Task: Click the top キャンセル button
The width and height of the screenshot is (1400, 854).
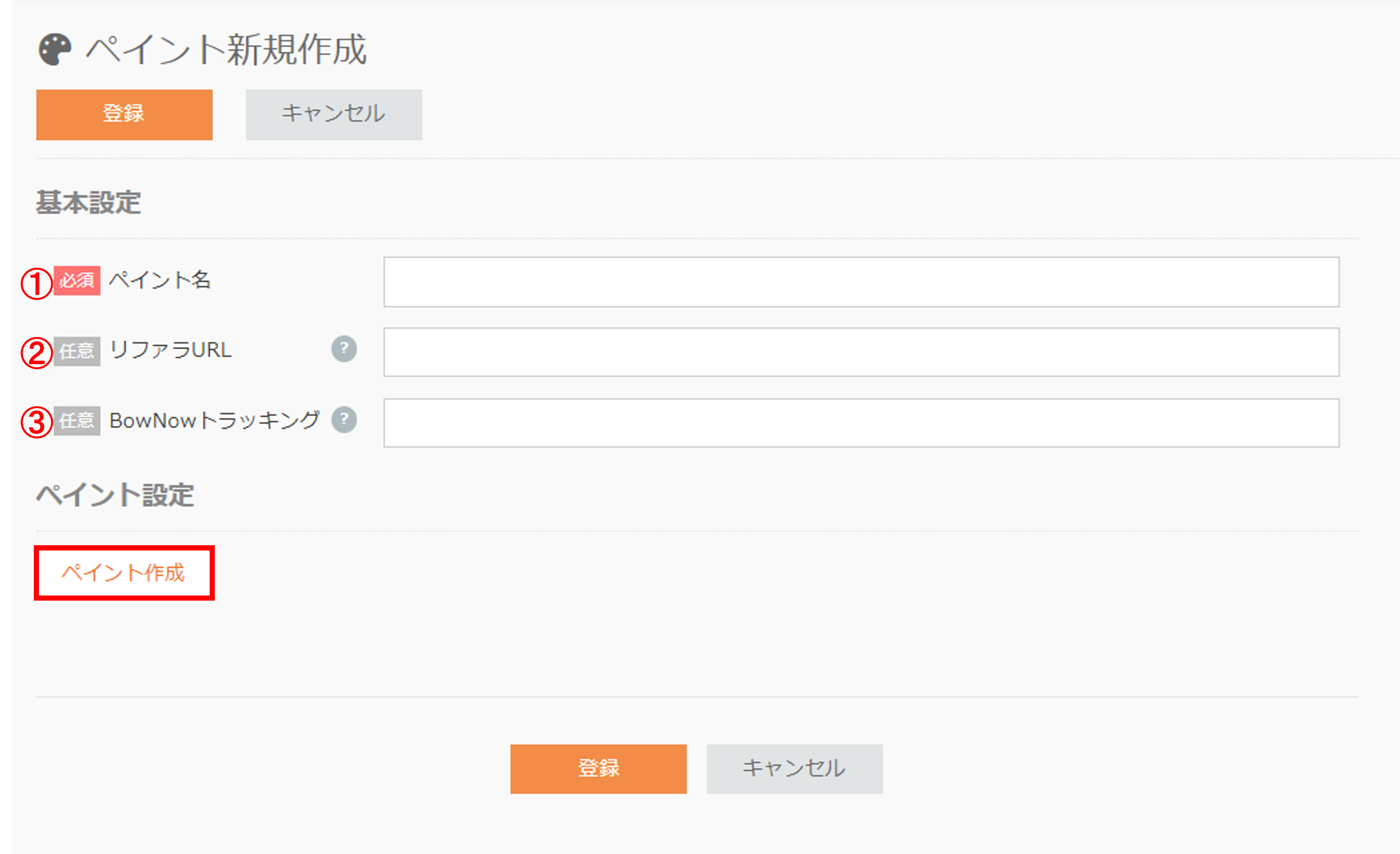Action: (x=334, y=114)
